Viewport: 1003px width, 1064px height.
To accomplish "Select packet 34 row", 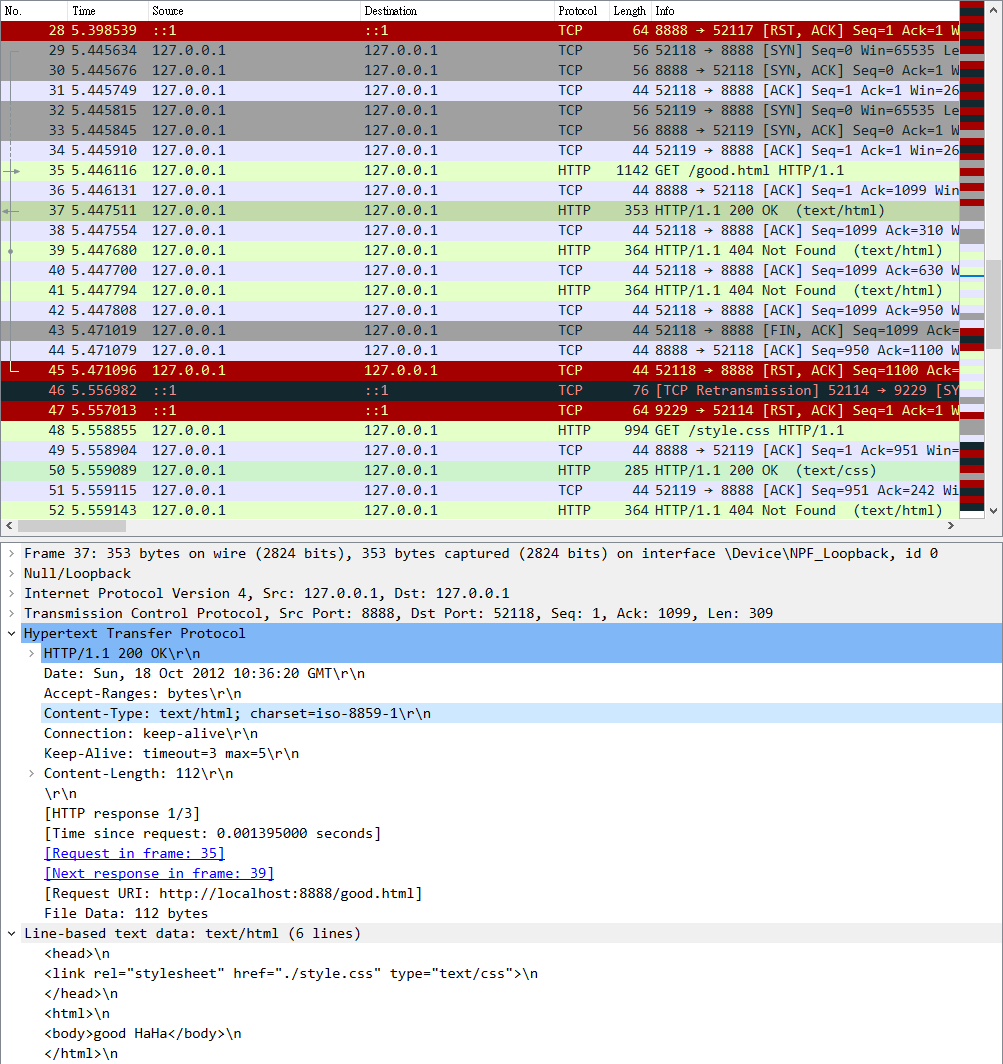I will [480, 151].
